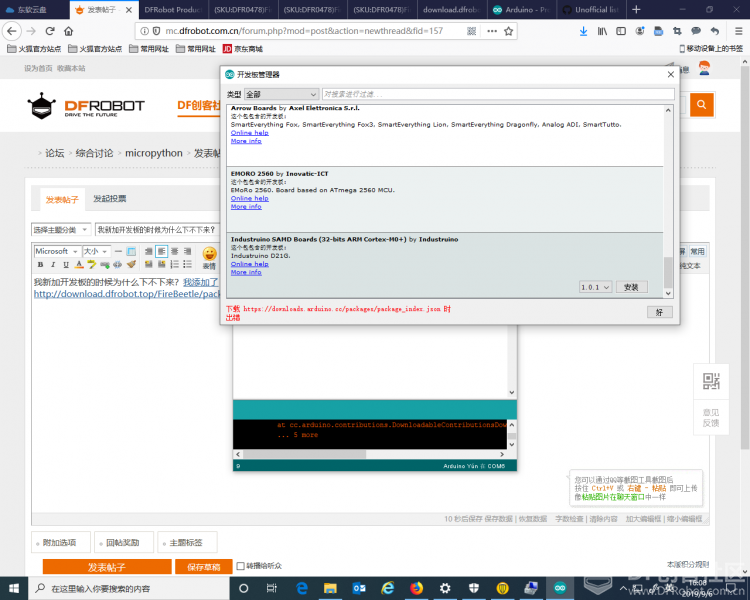The height and width of the screenshot is (600, 750).
Task: Click the QR code icon on right sidebar
Action: 711,381
